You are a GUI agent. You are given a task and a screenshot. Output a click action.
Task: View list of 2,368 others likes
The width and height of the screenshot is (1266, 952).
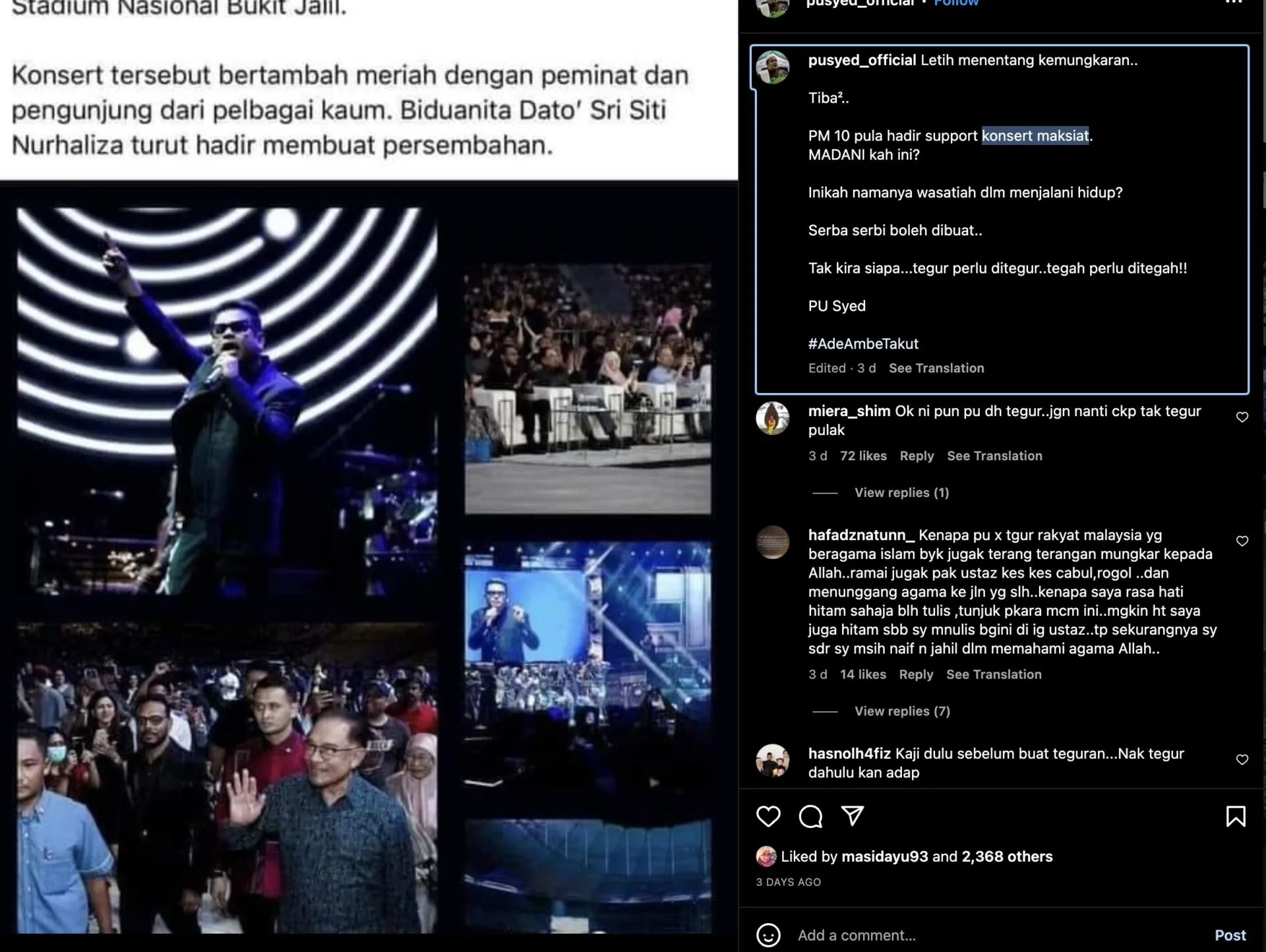click(1007, 856)
